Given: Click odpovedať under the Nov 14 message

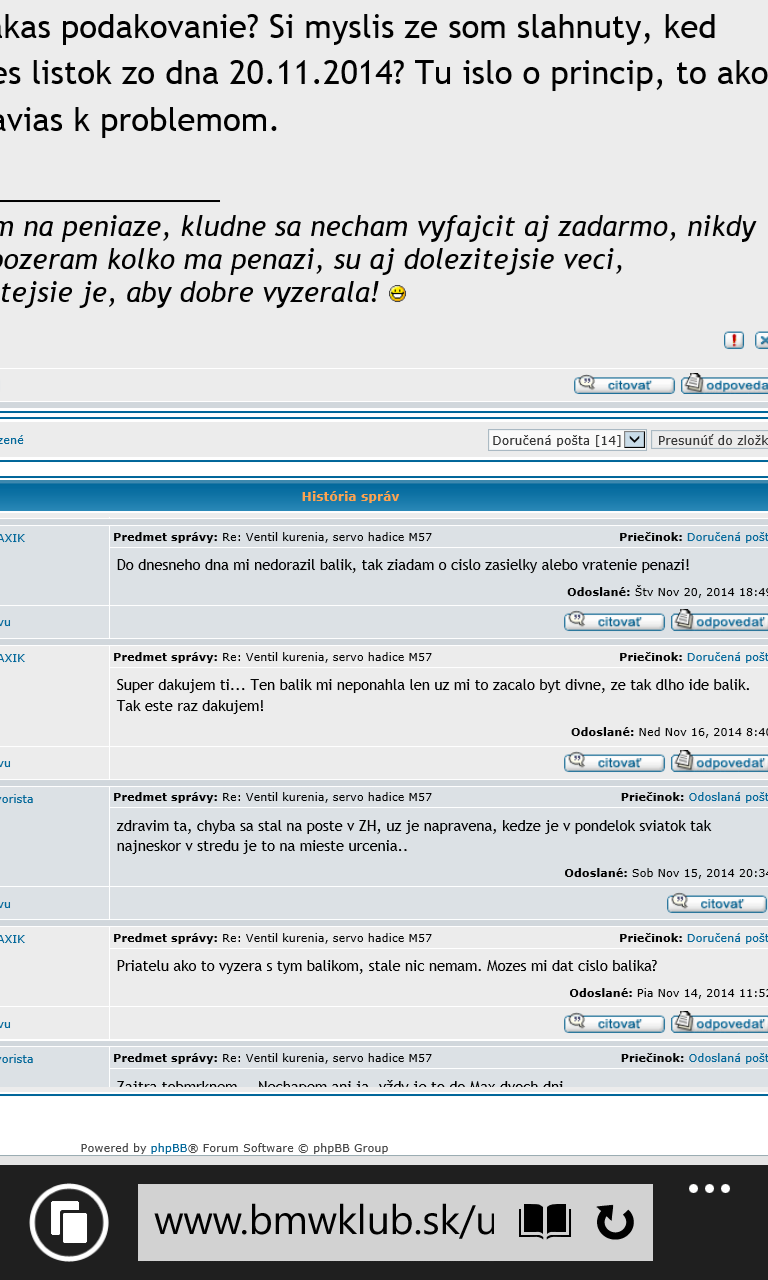Looking at the screenshot, I should 719,1023.
